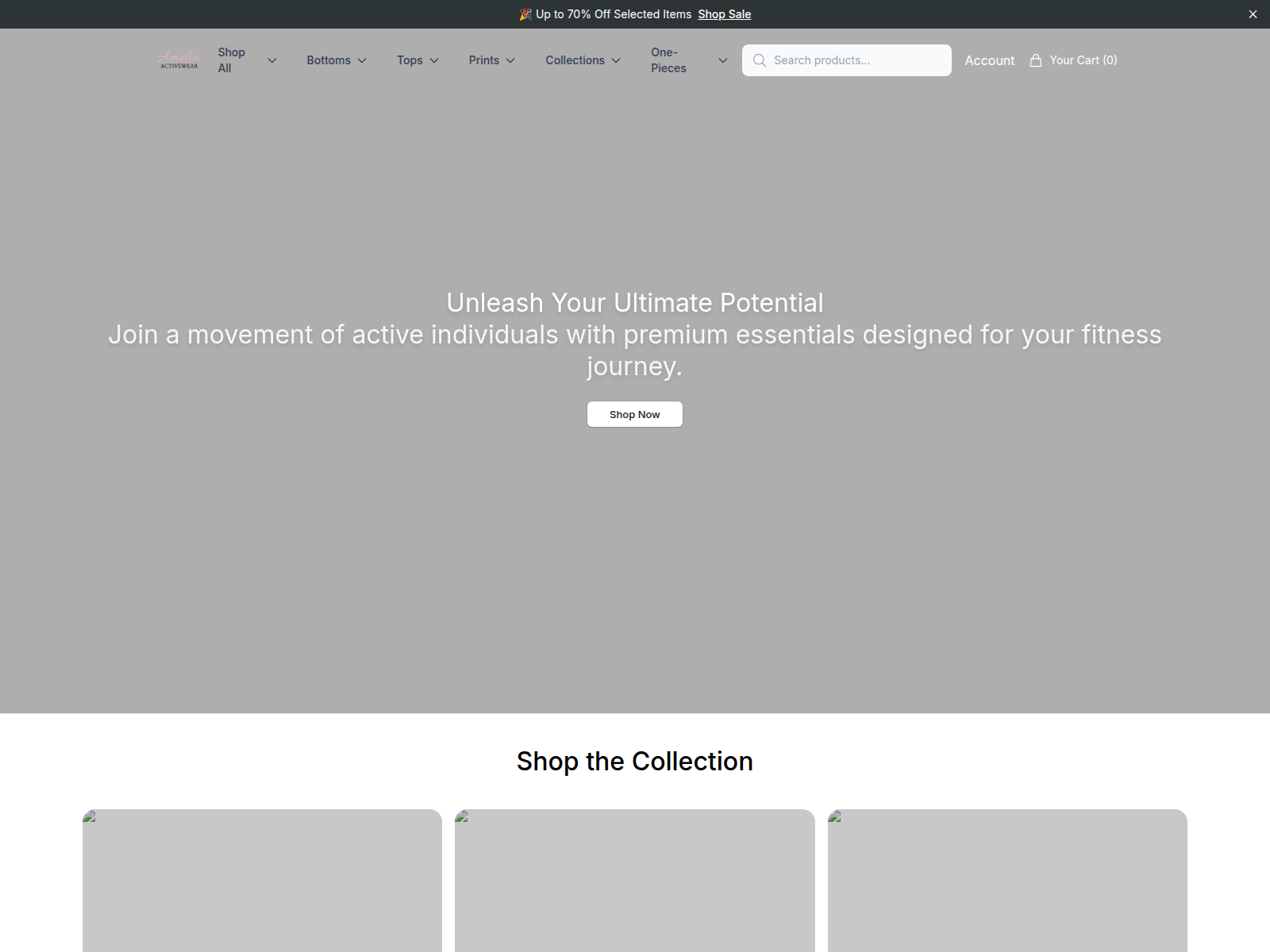This screenshot has height=952, width=1270.
Task: Expand the Shop All chevron
Action: point(272,60)
